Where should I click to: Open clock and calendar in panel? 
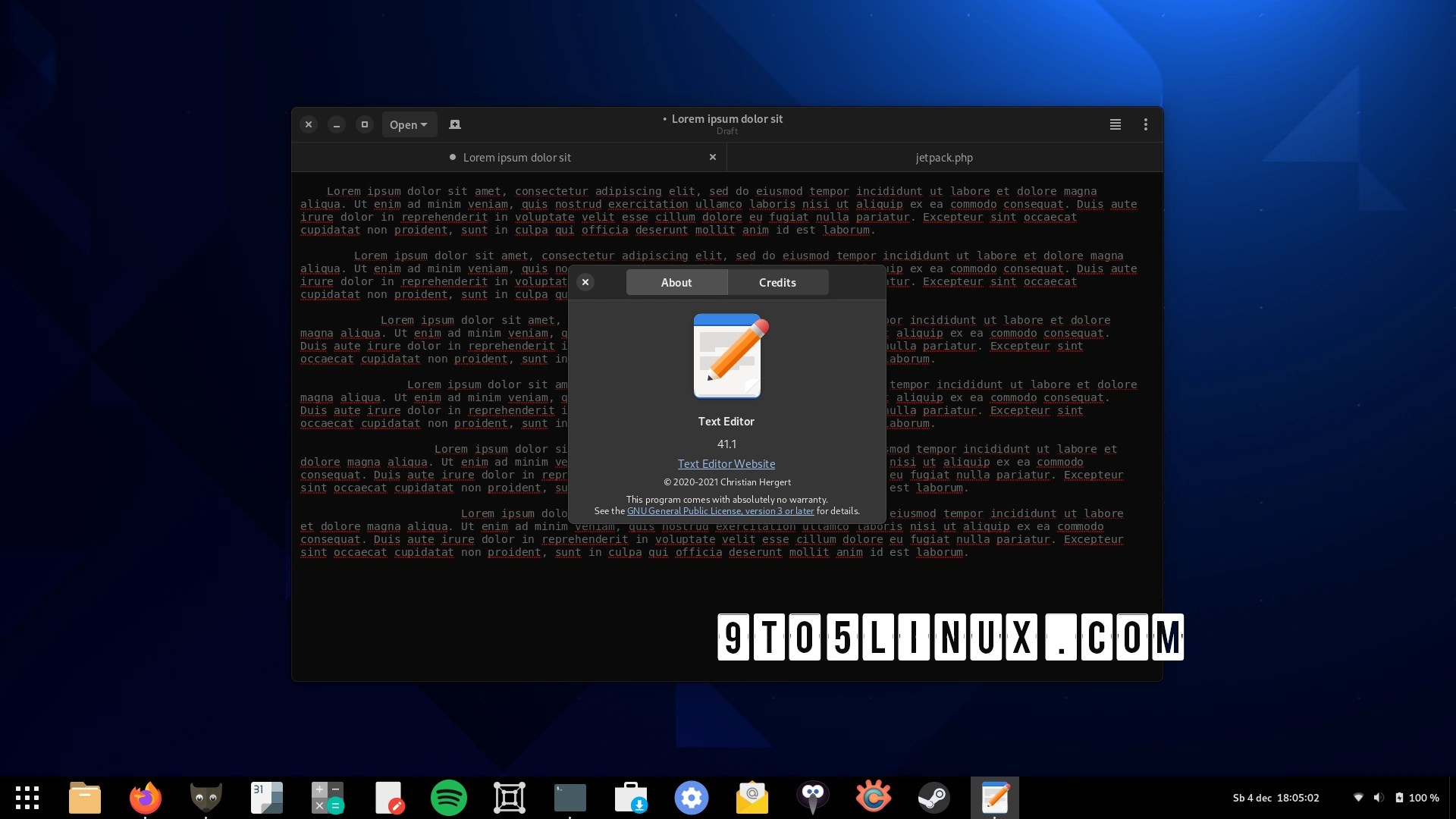pos(1276,798)
